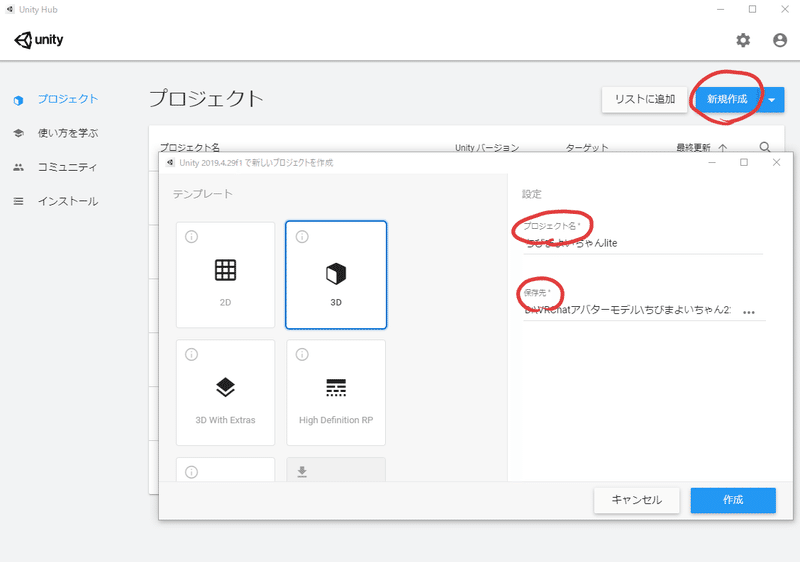Edit the プロジェクト名 text field
Image resolution: width=800 pixels, height=562 pixels.
click(643, 243)
